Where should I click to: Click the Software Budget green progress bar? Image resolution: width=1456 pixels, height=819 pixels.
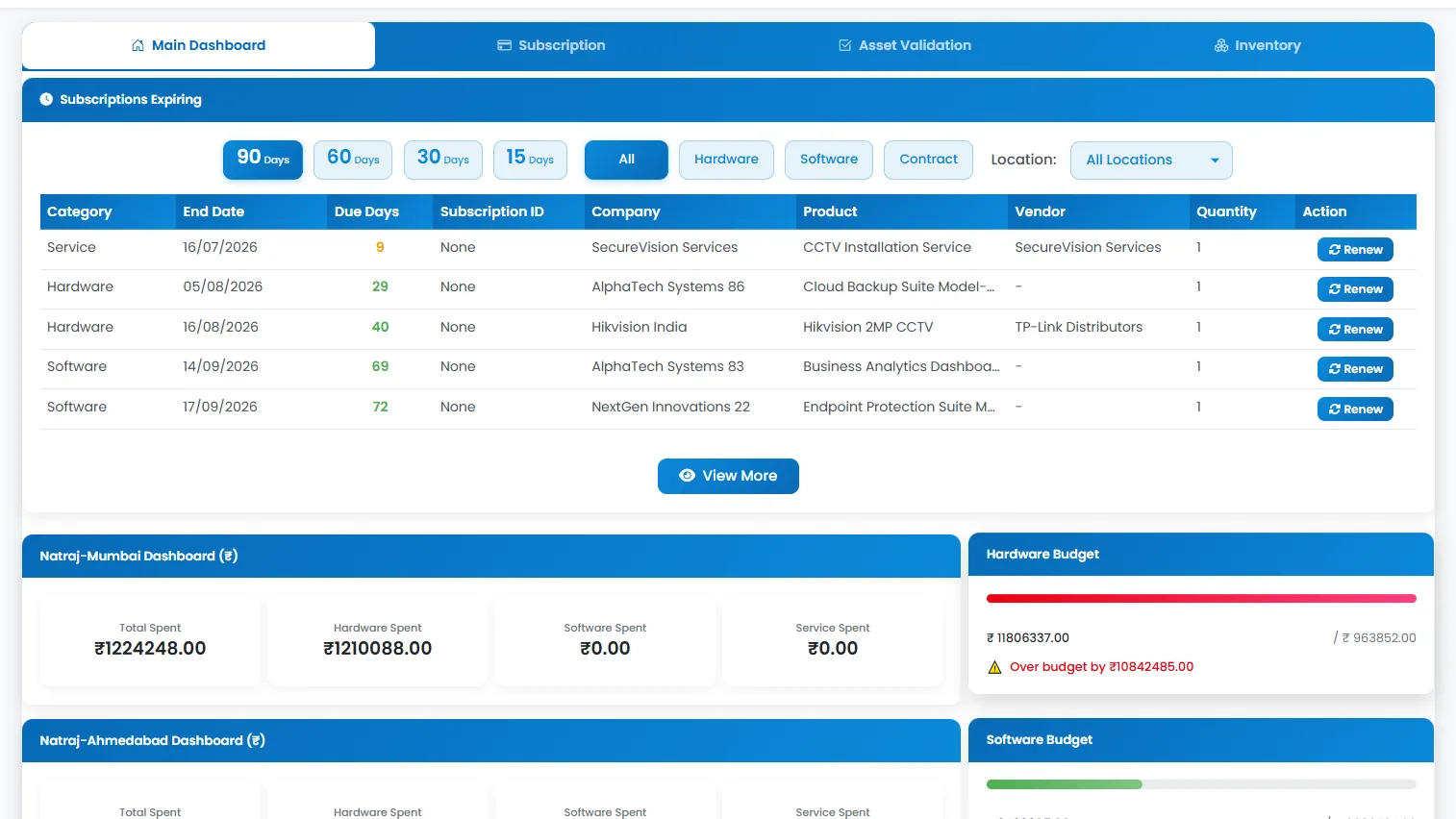pos(1065,784)
